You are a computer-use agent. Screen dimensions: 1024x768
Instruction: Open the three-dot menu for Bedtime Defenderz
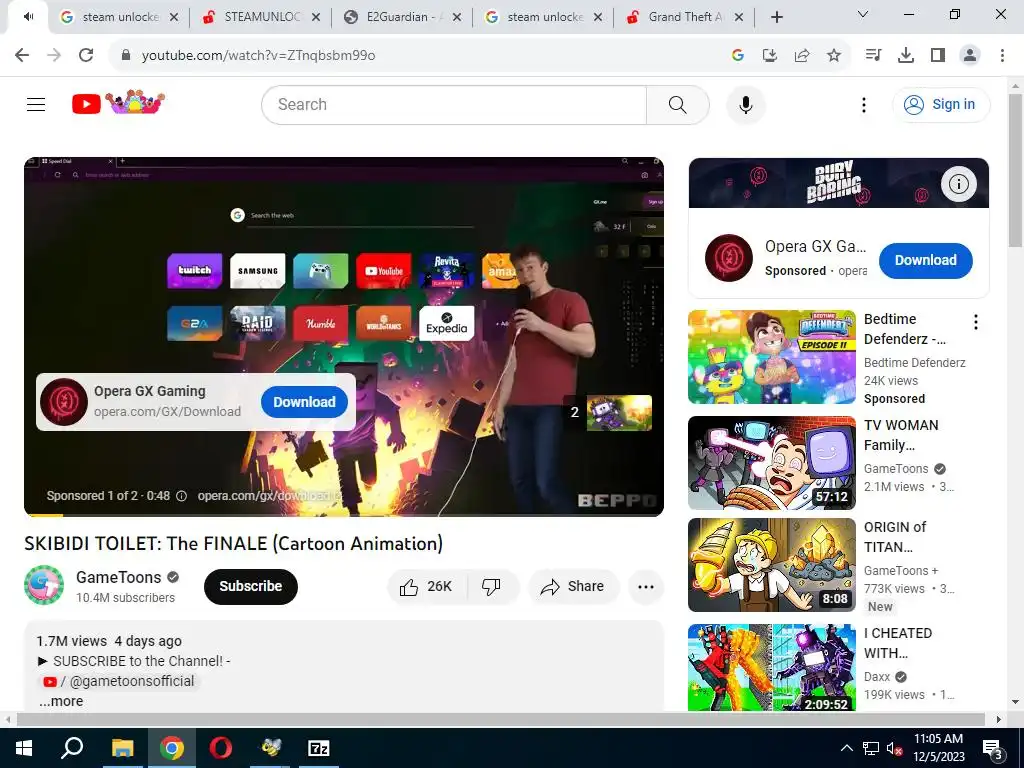pyautogui.click(x=975, y=321)
